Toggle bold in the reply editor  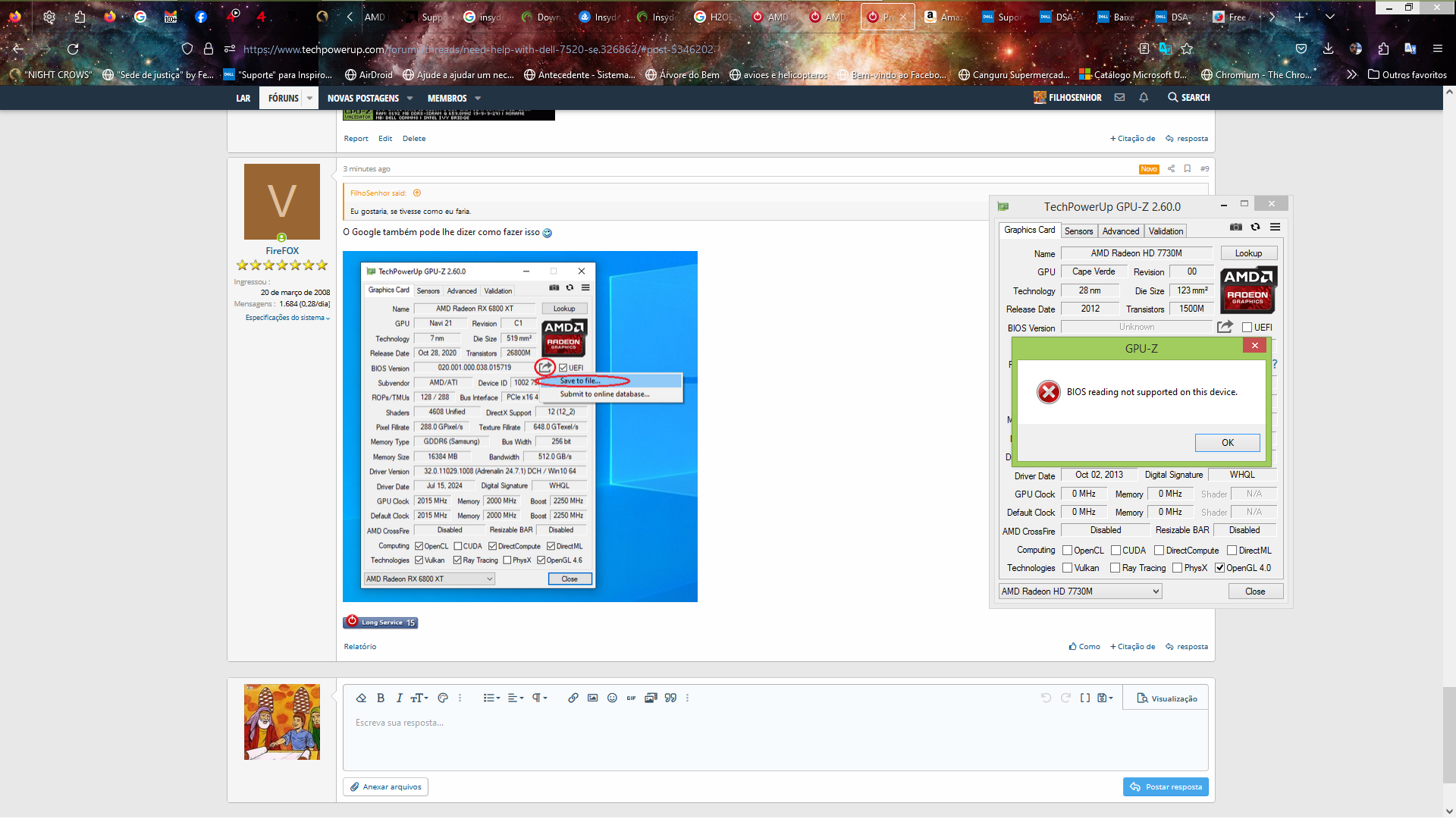(381, 698)
